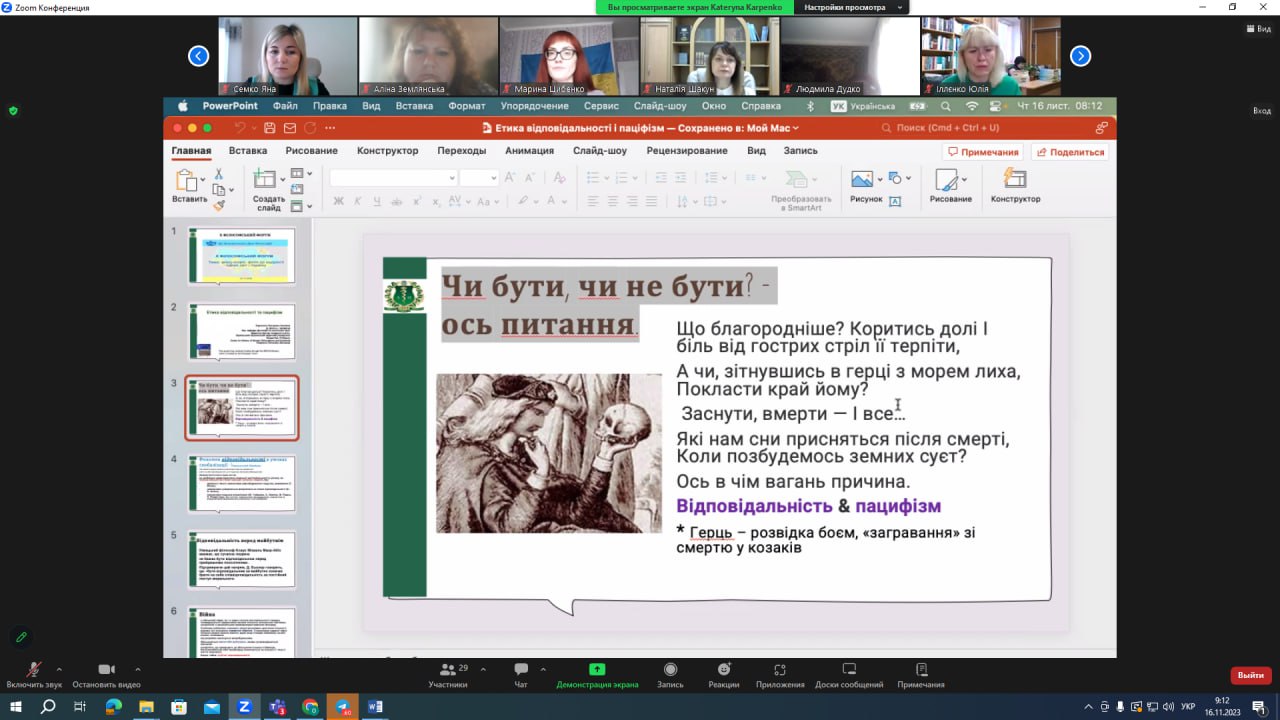
Task: Click the red Выйти leave button
Action: 1250,675
